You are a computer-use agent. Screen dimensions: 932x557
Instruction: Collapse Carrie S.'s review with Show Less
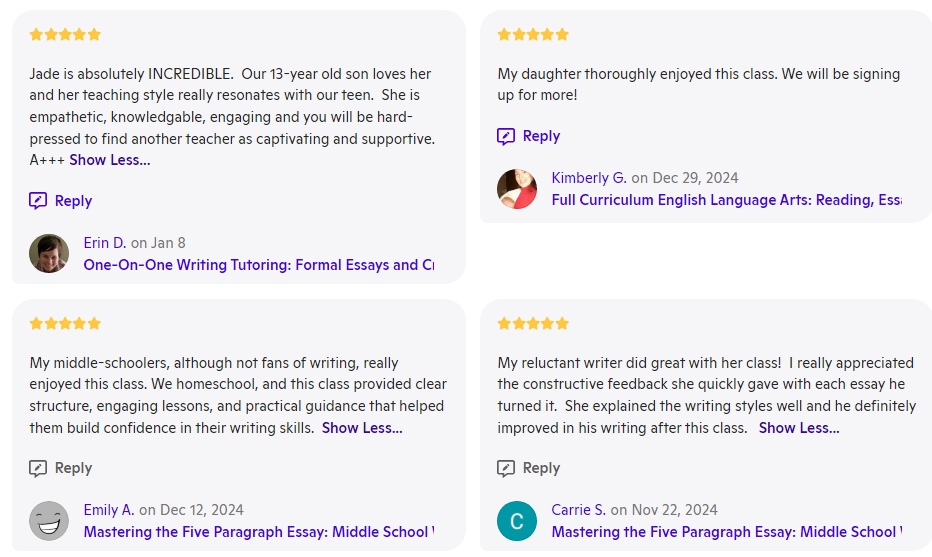(x=799, y=428)
